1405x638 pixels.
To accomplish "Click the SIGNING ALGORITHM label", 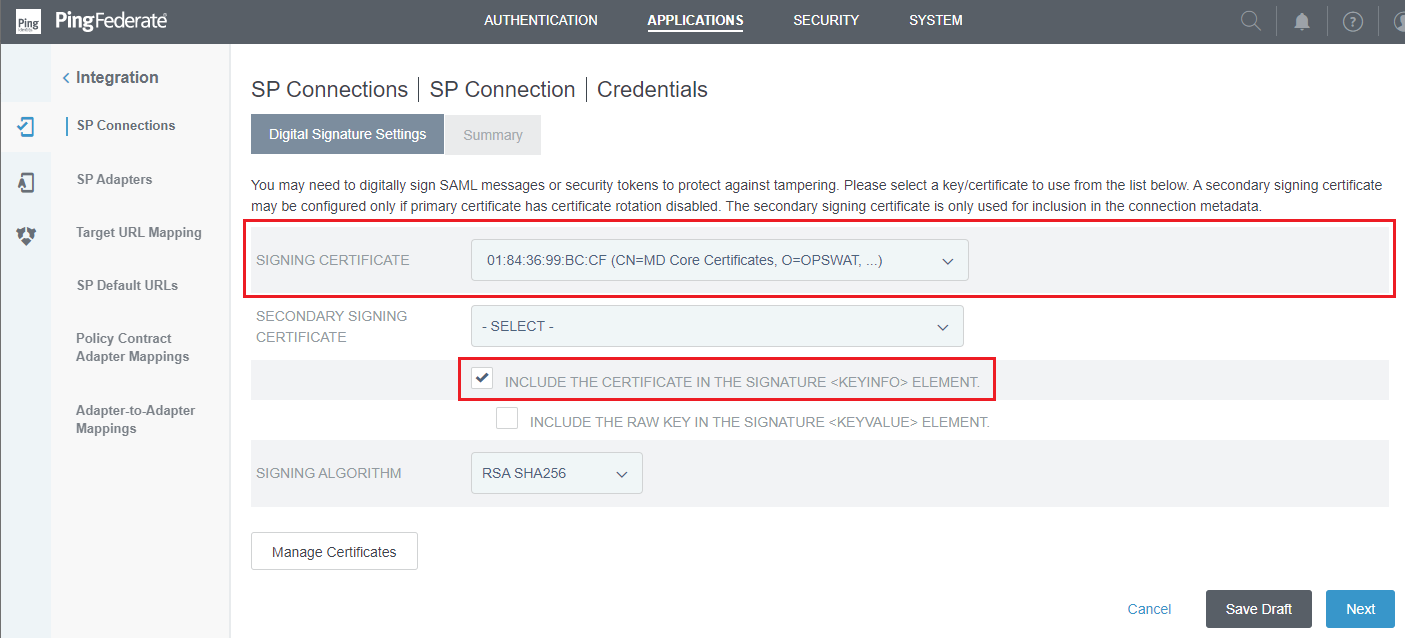I will point(329,473).
